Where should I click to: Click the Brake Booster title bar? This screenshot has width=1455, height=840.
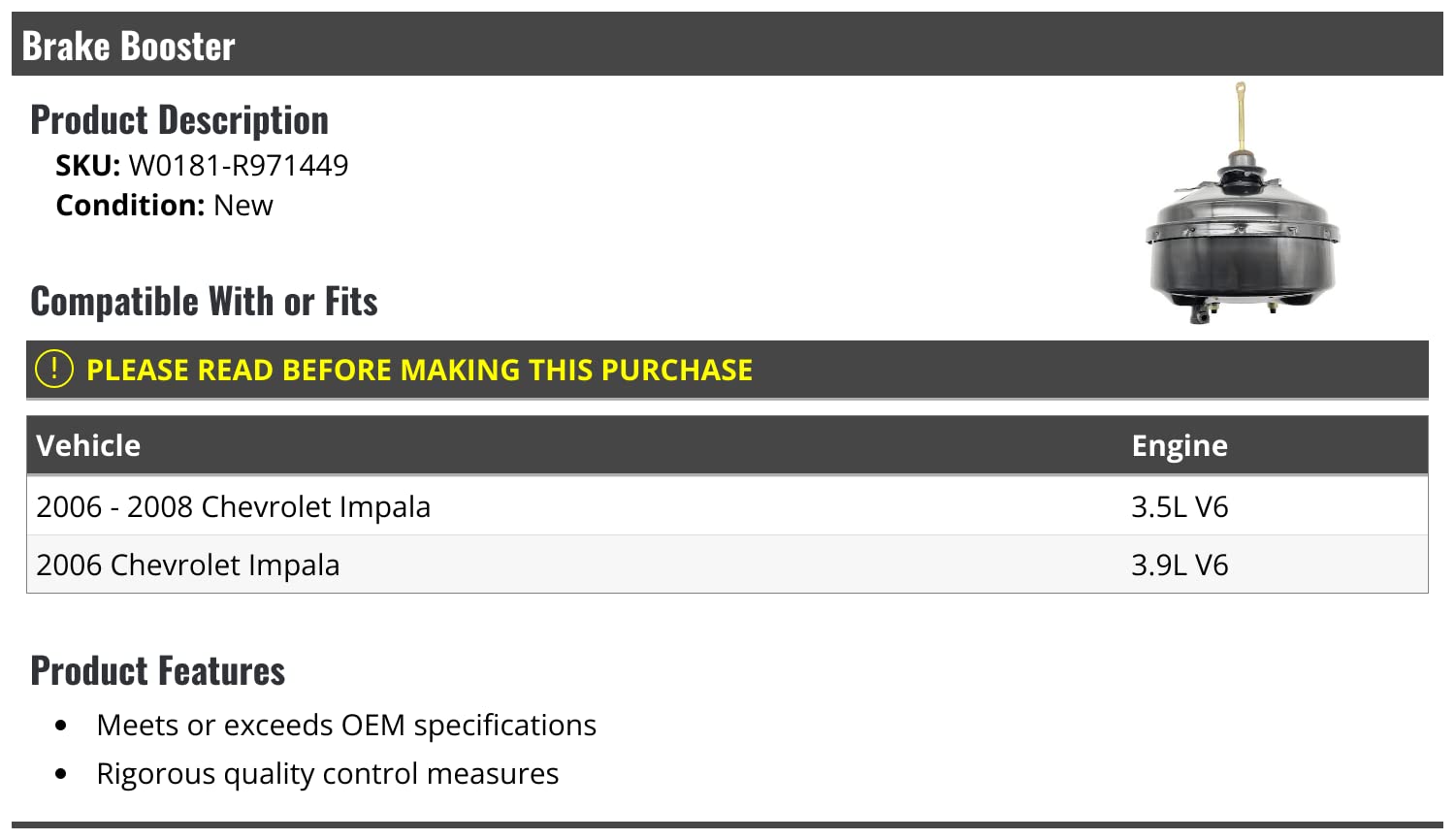[x=727, y=45]
